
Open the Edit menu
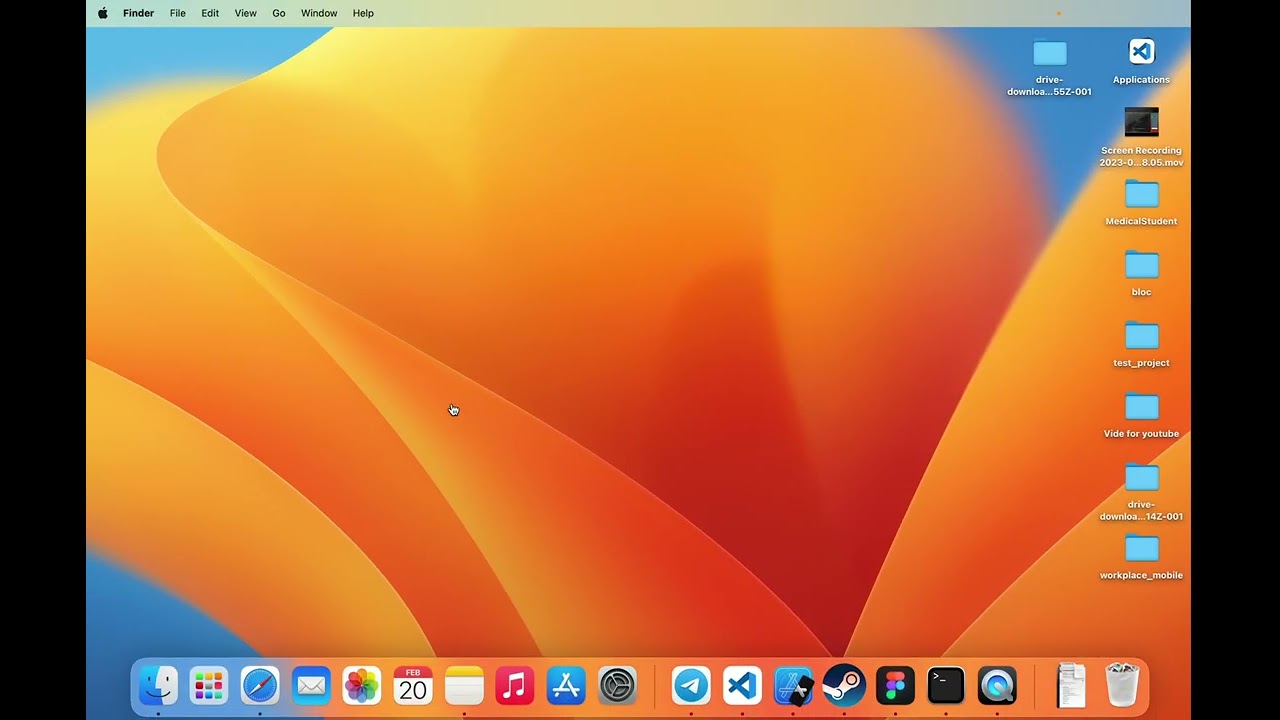point(210,13)
